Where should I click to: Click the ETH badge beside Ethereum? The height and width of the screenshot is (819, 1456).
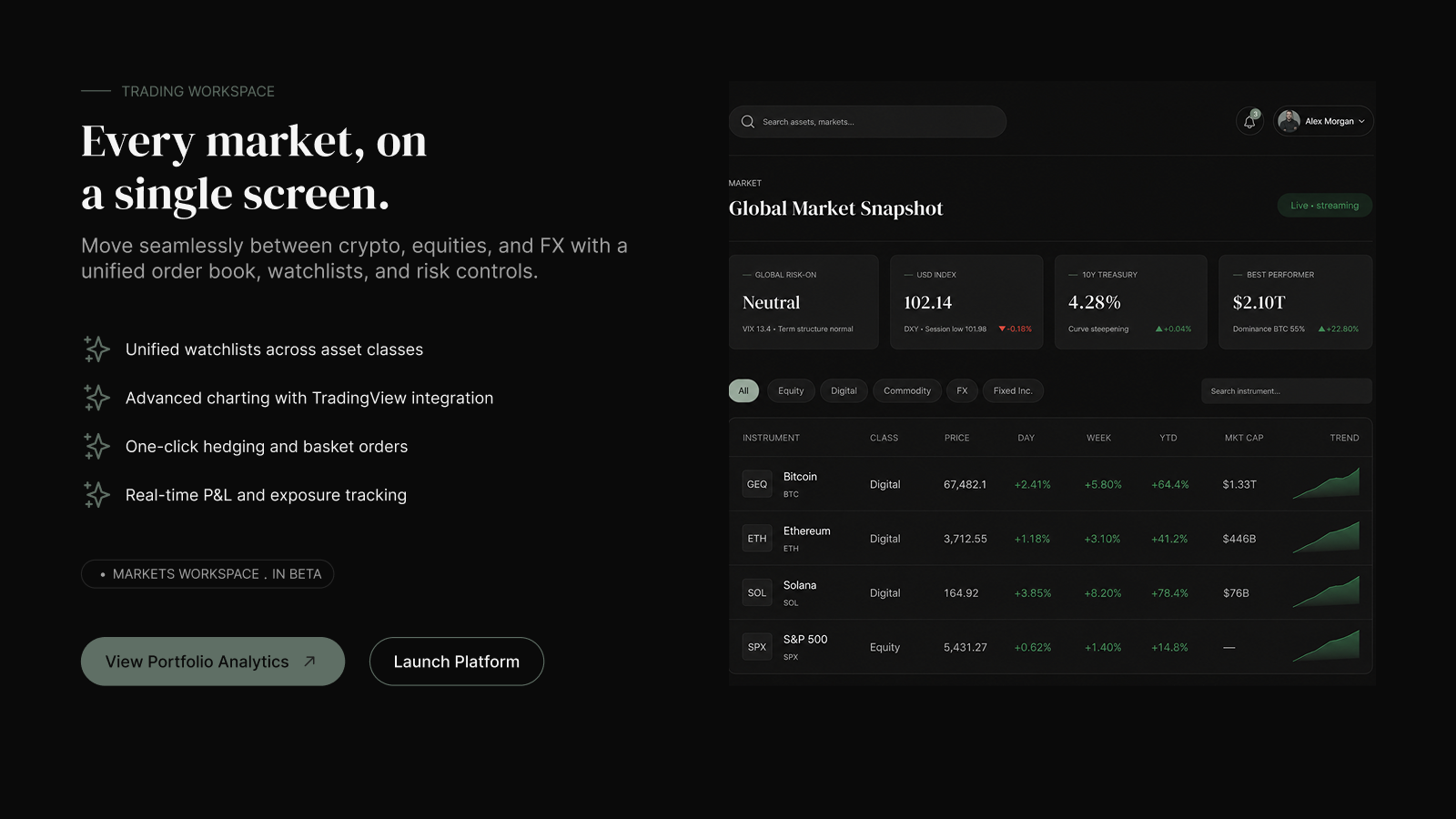coord(757,539)
